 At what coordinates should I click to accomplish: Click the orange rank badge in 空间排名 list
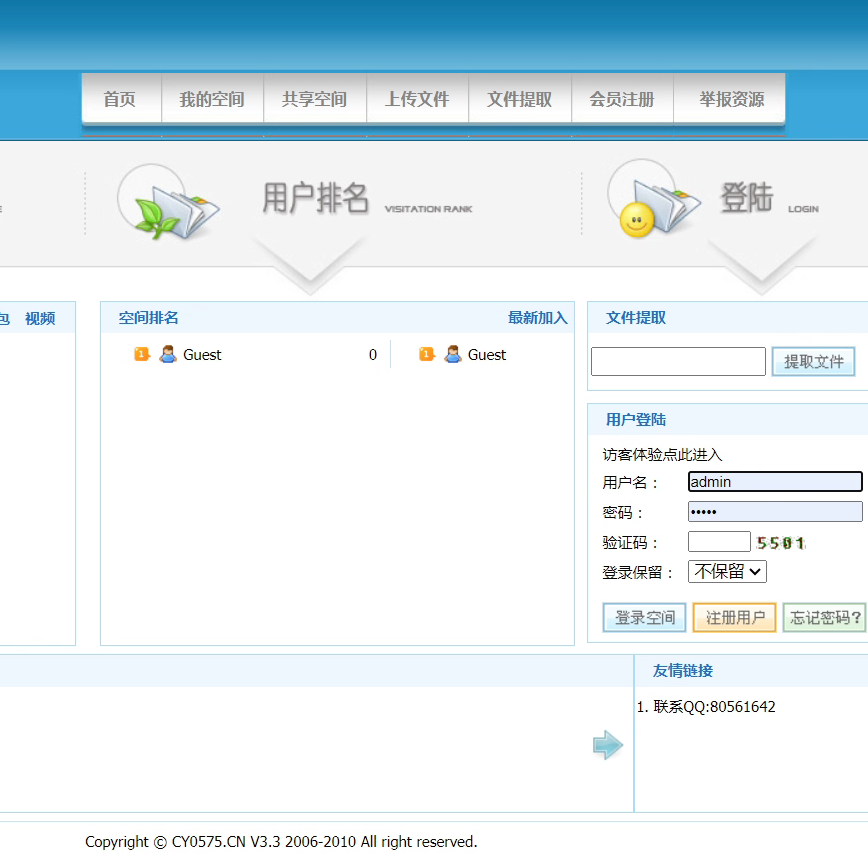(x=142, y=354)
